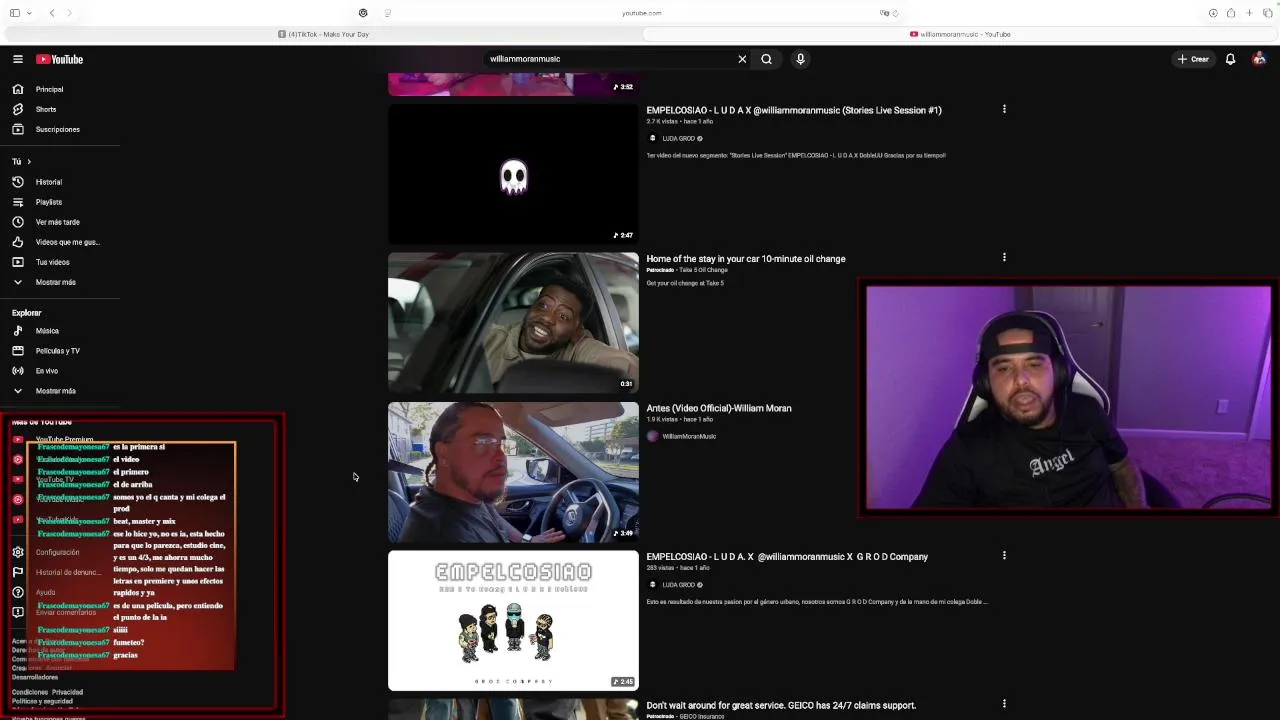This screenshot has width=1280, height=720.
Task: Open the notifications bell
Action: coord(1230,59)
